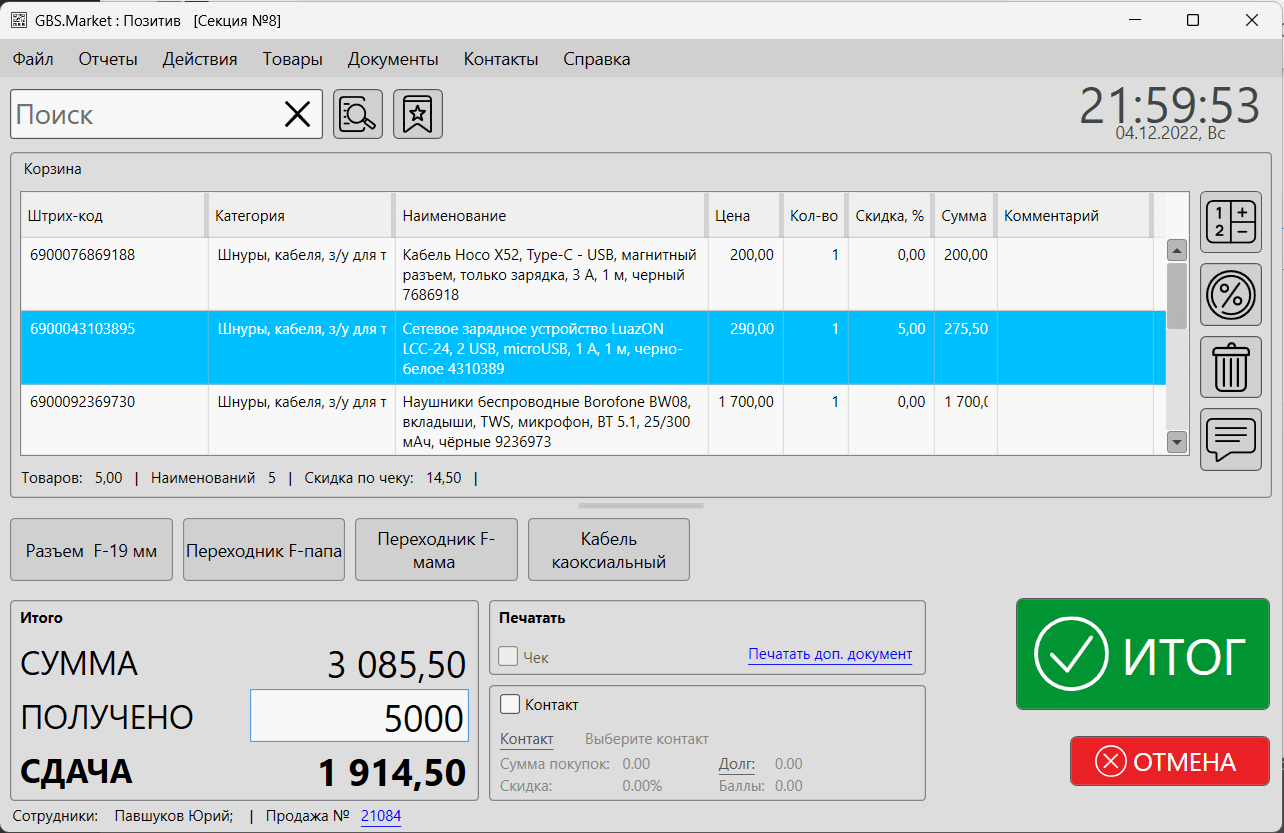The width and height of the screenshot is (1284, 833).
Task: Open the Документы menu
Action: click(392, 59)
